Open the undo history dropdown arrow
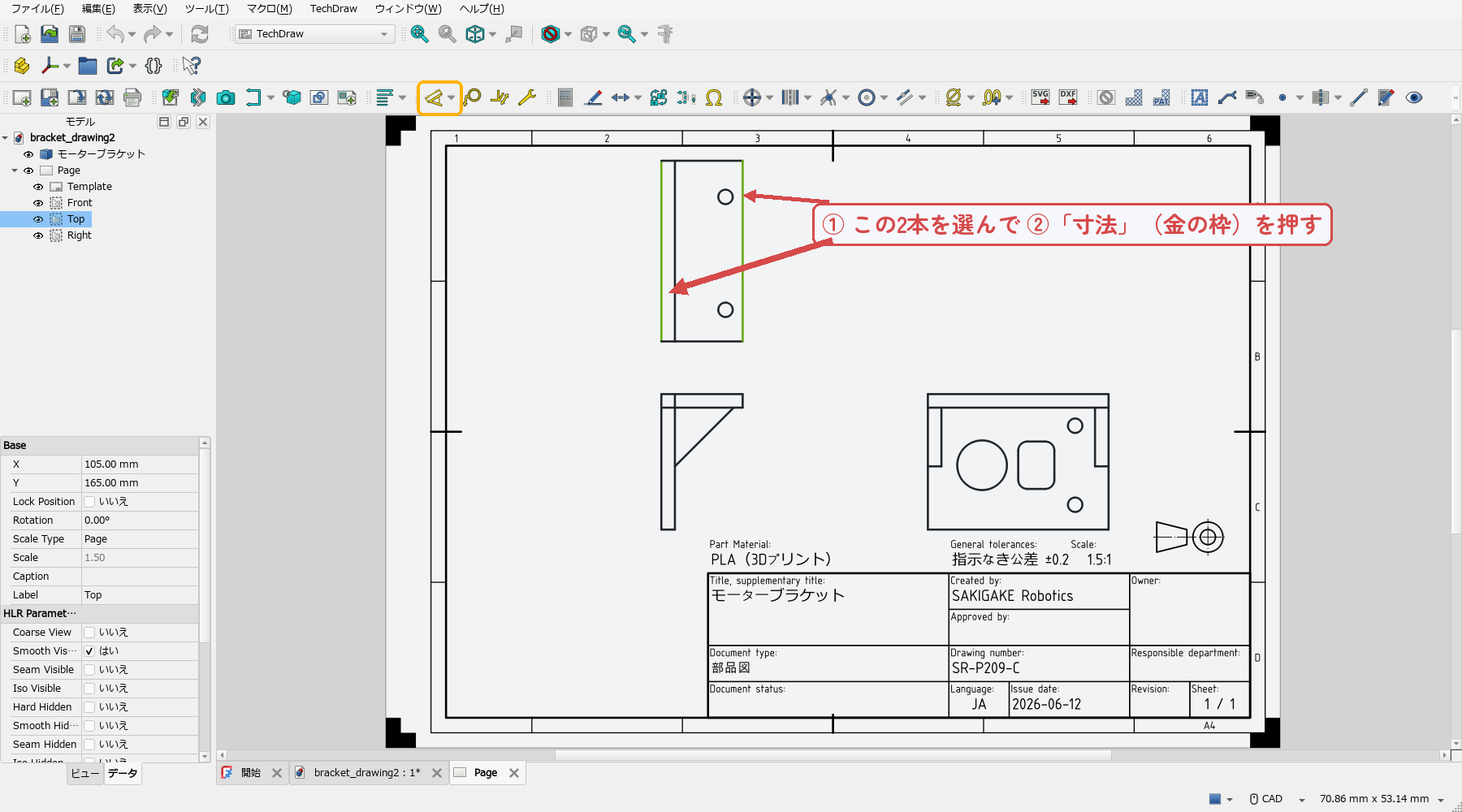The height and width of the screenshot is (812, 1462). [132, 34]
